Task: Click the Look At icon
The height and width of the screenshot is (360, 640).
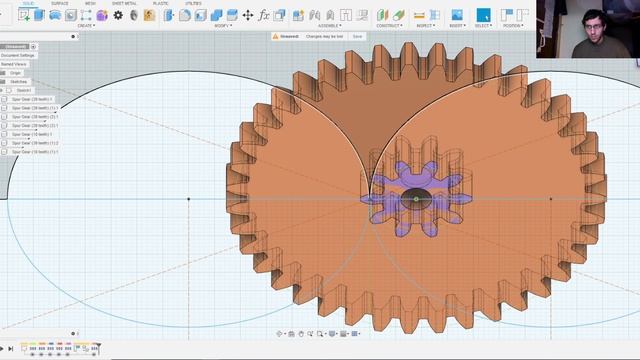Action: (291, 334)
